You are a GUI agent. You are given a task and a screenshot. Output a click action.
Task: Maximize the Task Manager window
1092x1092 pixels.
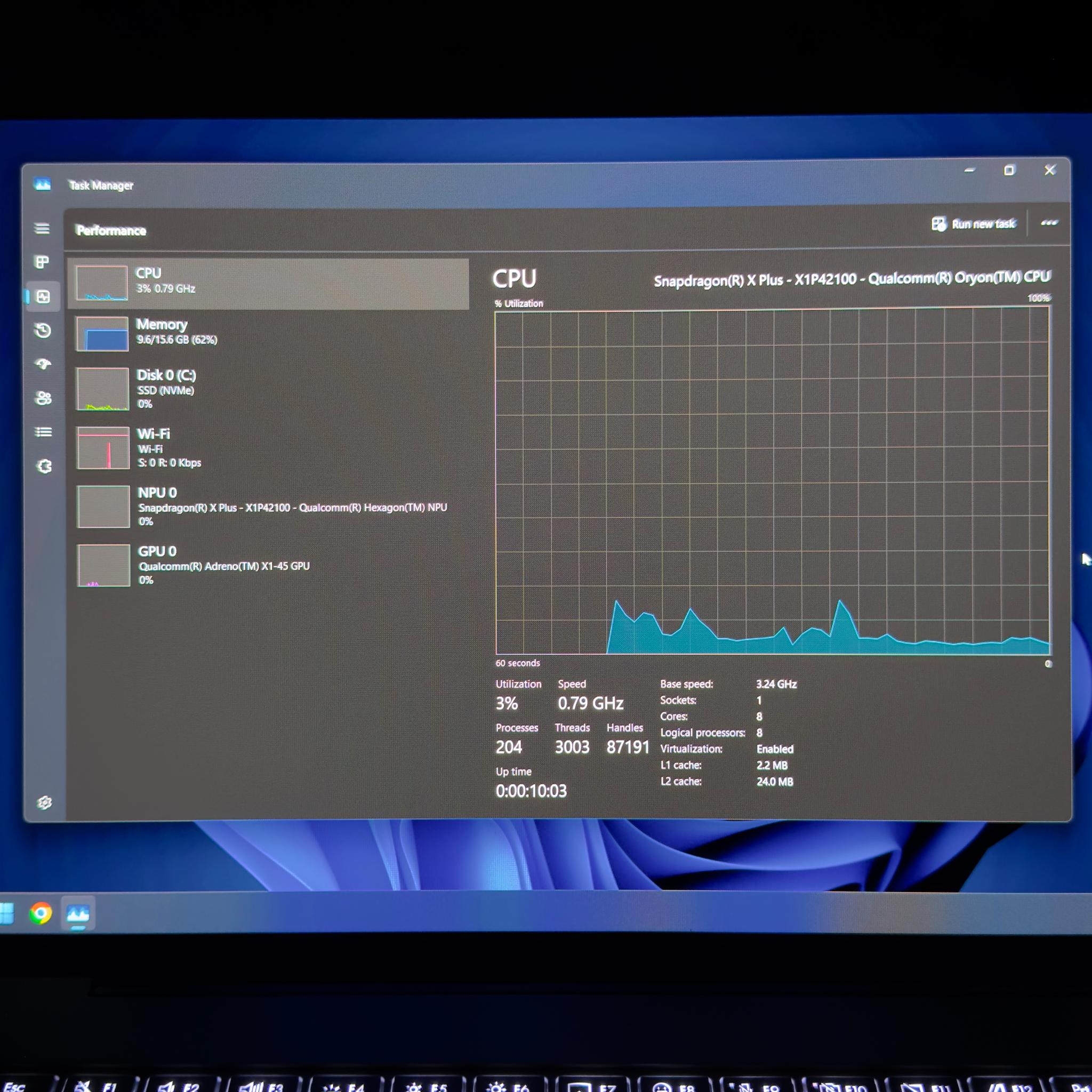click(1009, 170)
